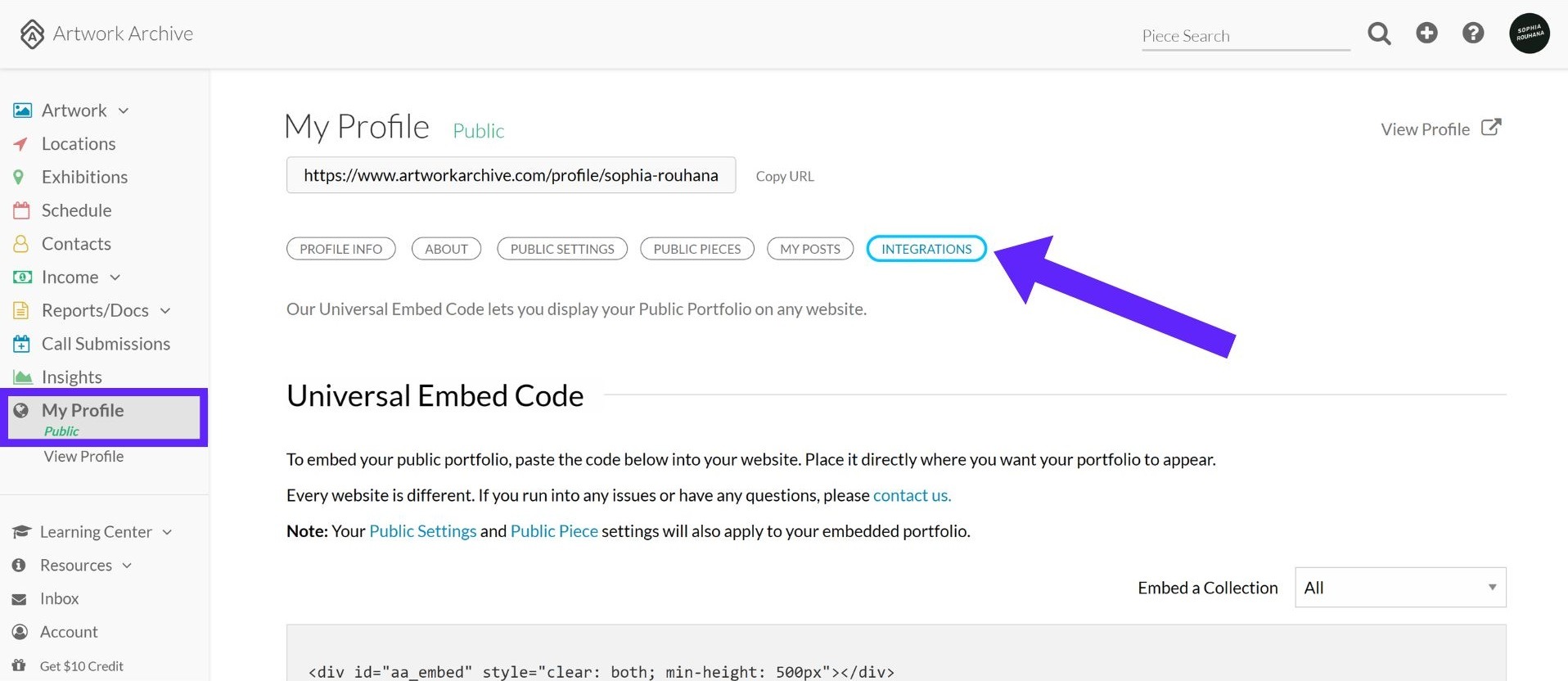Viewport: 1568px width, 681px height.
Task: Expand the Income sidebar chevron
Action: click(x=115, y=277)
